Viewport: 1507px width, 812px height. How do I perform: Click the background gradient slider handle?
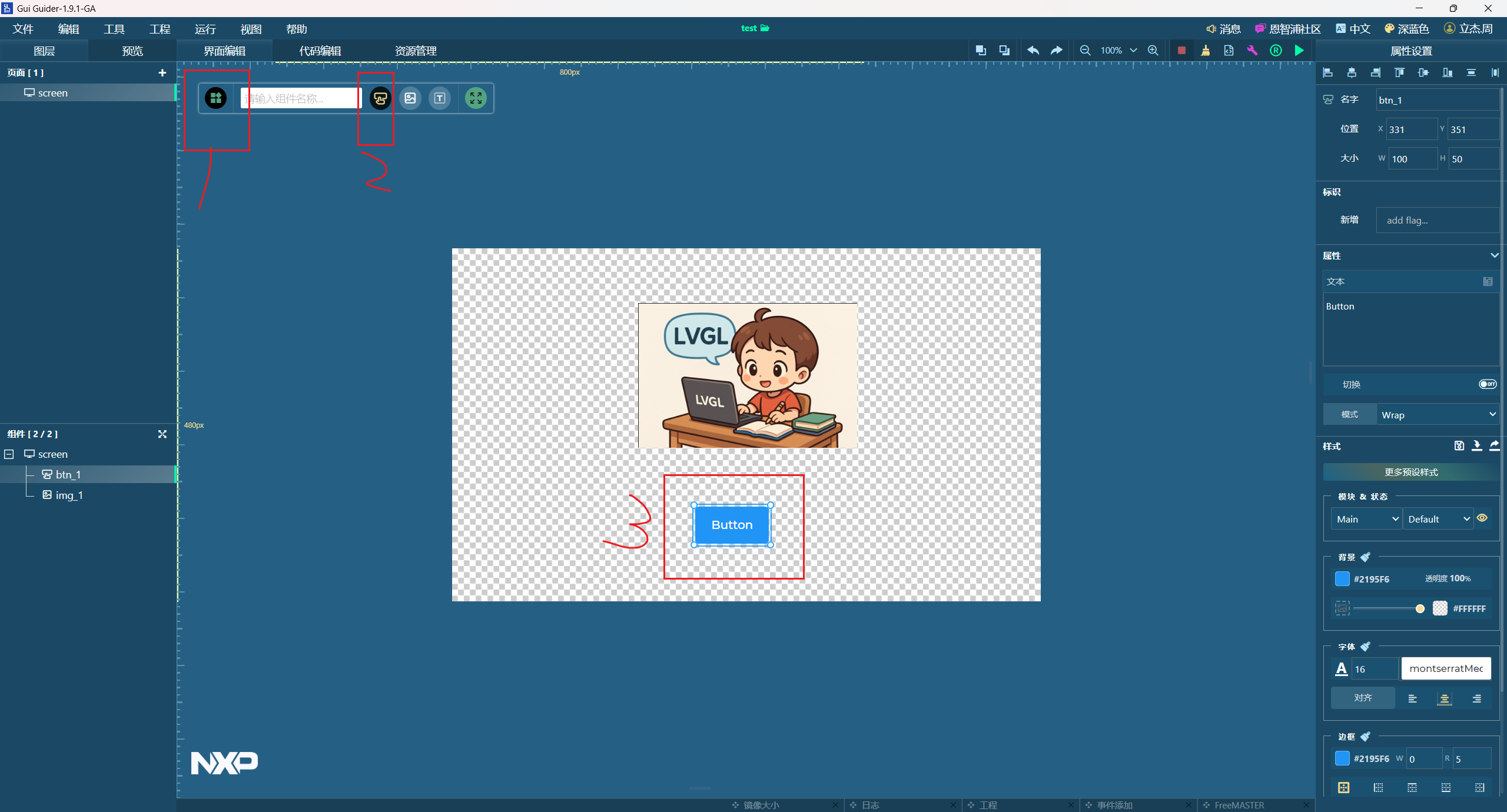tap(1420, 608)
